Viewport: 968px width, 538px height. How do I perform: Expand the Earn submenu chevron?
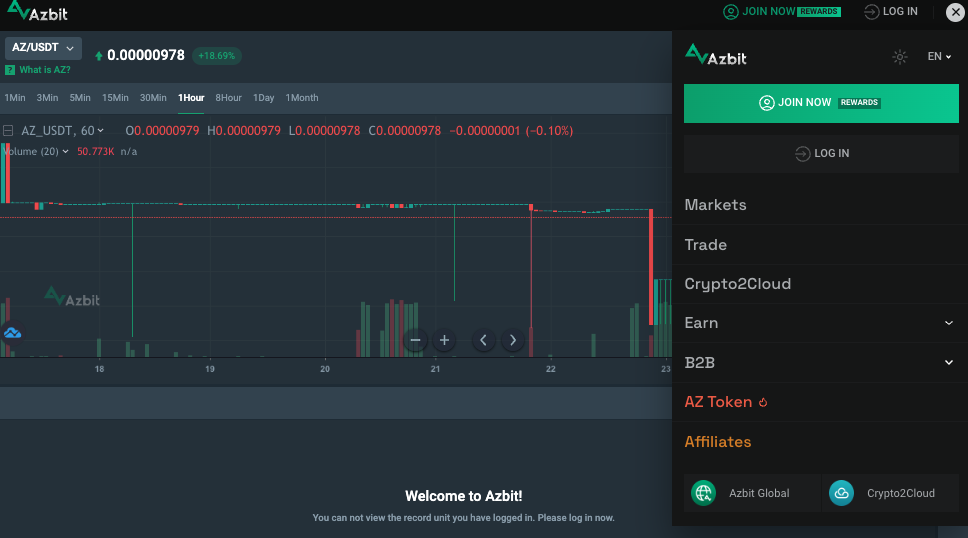coord(949,323)
